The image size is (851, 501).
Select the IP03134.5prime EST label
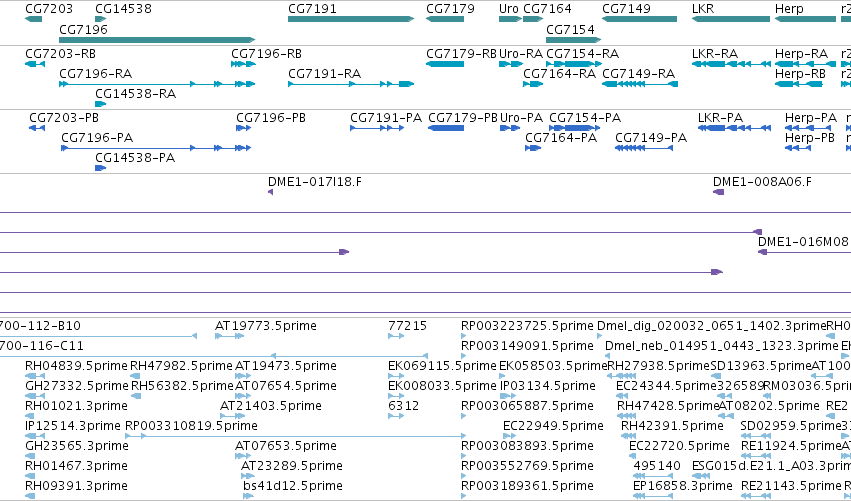pos(548,386)
